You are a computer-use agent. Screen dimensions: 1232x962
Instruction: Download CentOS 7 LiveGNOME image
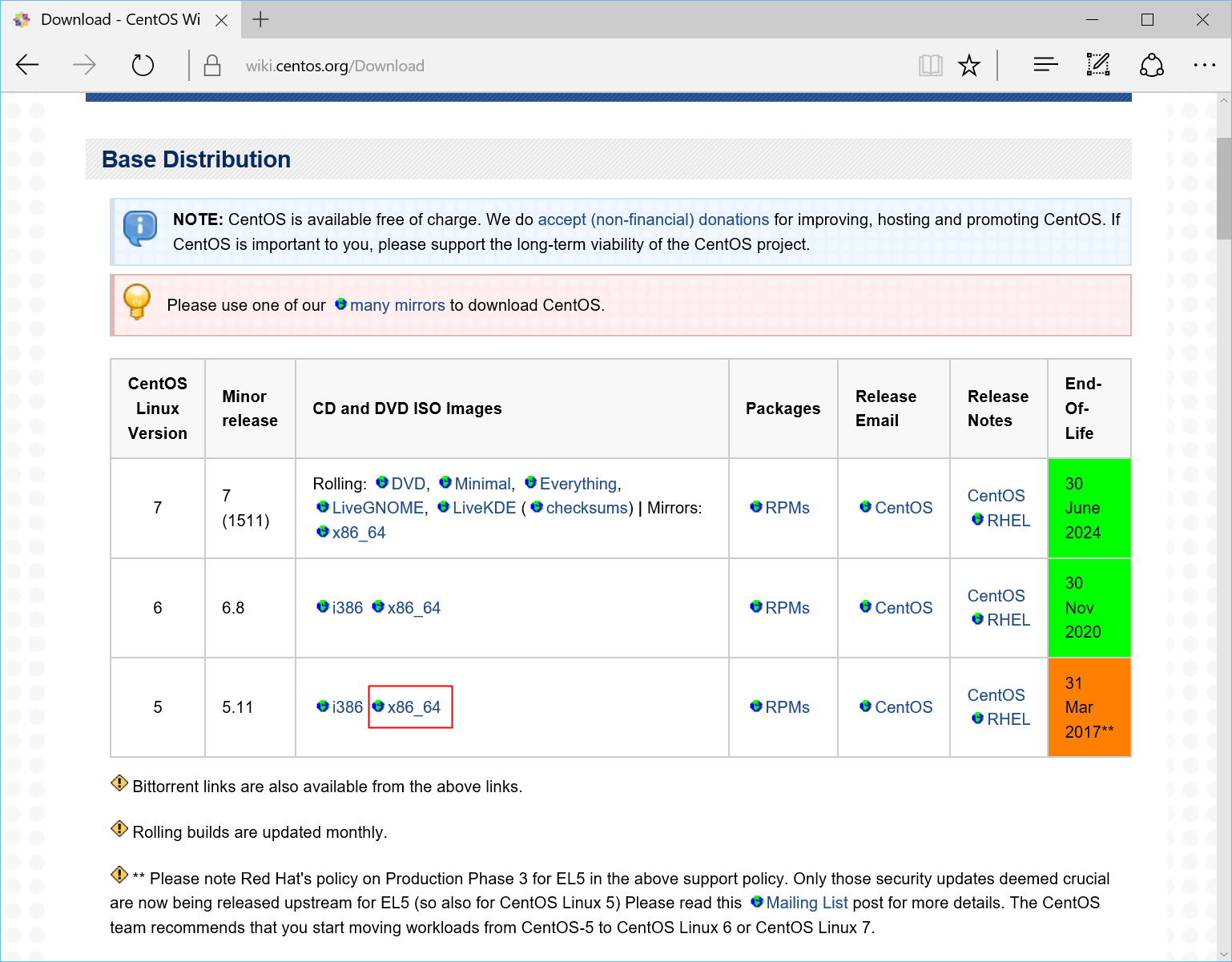(x=370, y=508)
